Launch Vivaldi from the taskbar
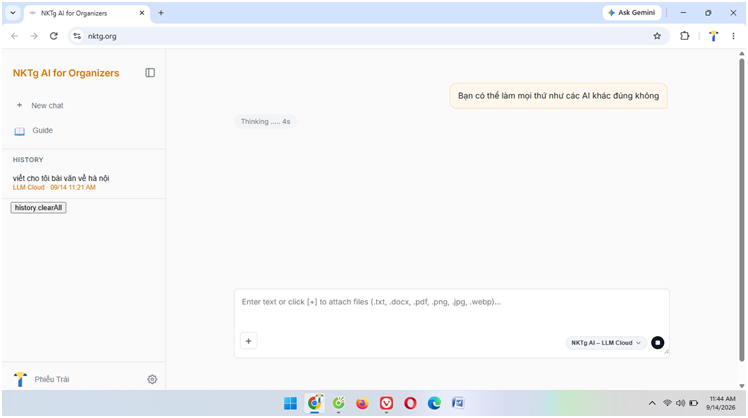748x418 pixels. [x=386, y=404]
